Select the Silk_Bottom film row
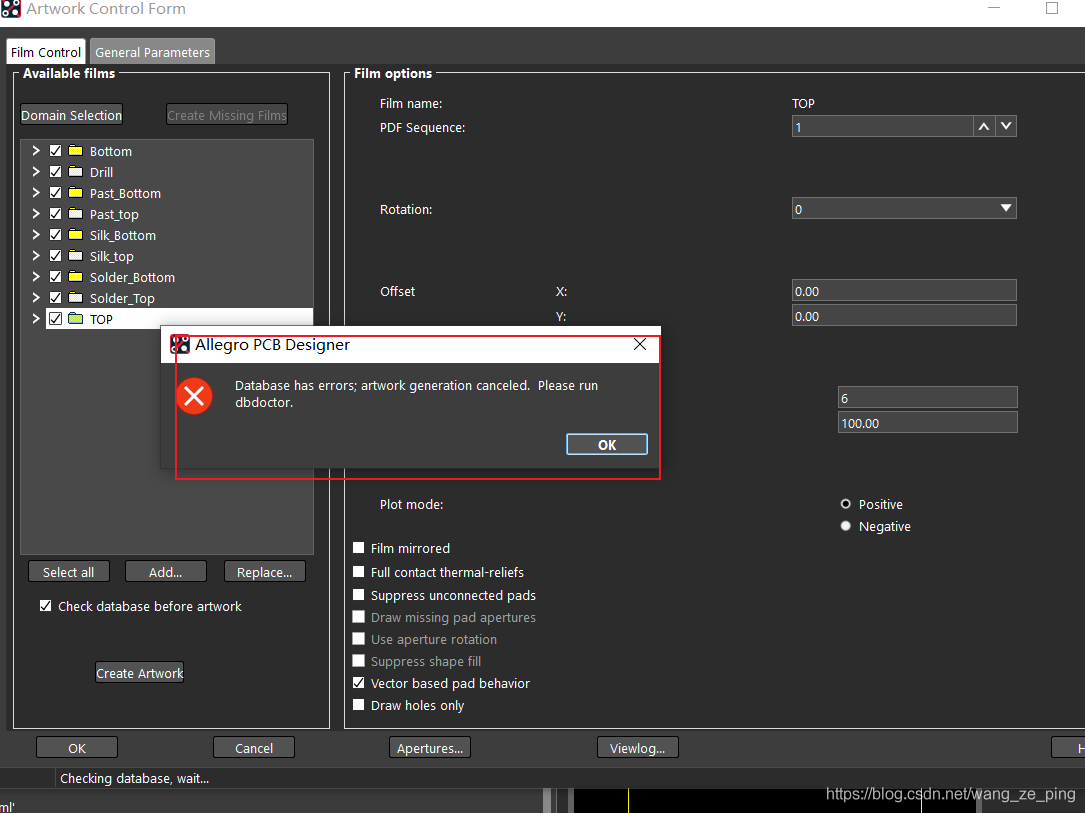The width and height of the screenshot is (1085, 813). pos(167,235)
